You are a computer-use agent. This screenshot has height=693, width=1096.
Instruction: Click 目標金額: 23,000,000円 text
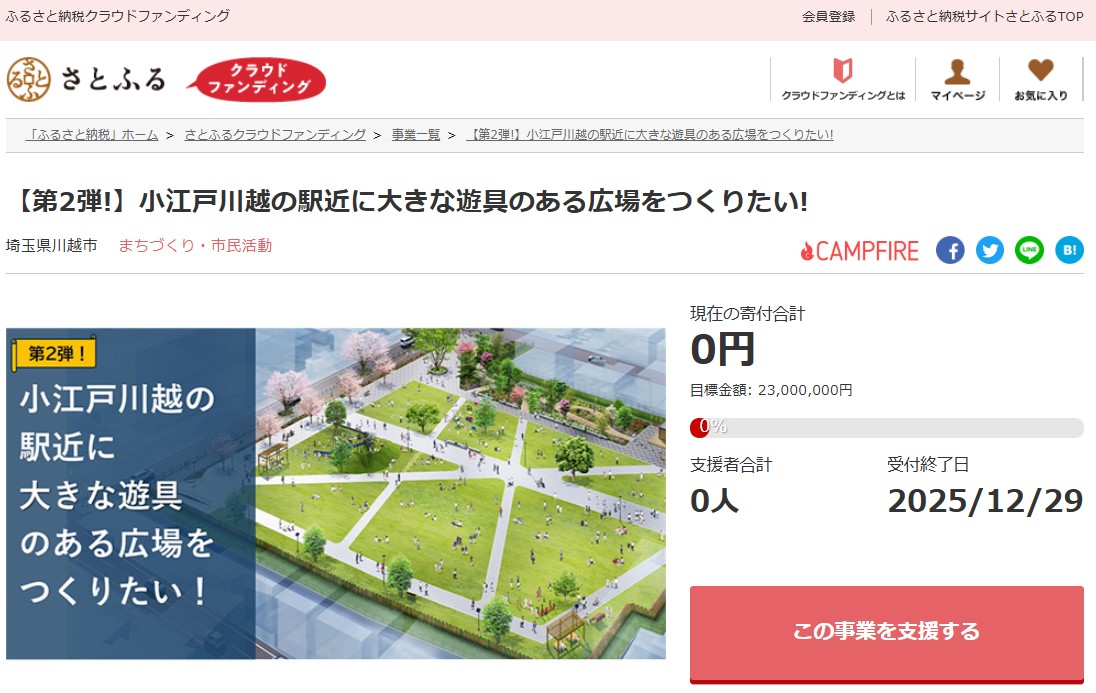[771, 390]
